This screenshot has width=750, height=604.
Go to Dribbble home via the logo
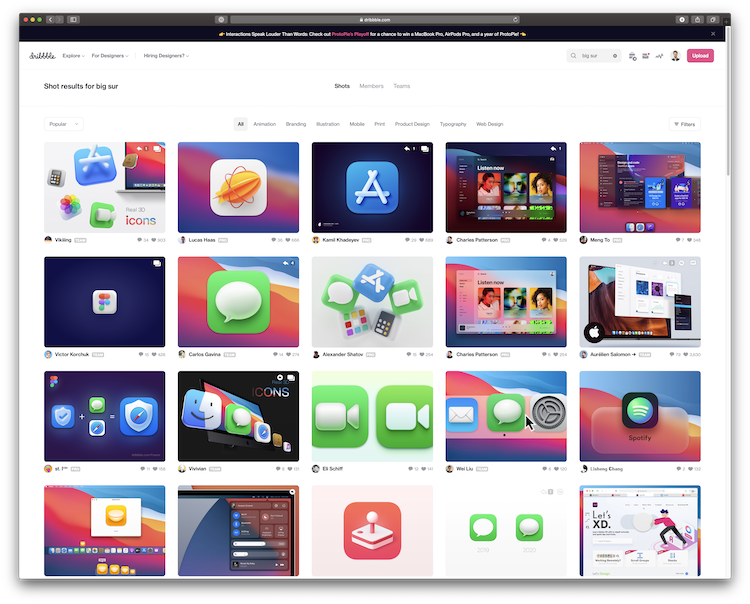click(x=42, y=55)
